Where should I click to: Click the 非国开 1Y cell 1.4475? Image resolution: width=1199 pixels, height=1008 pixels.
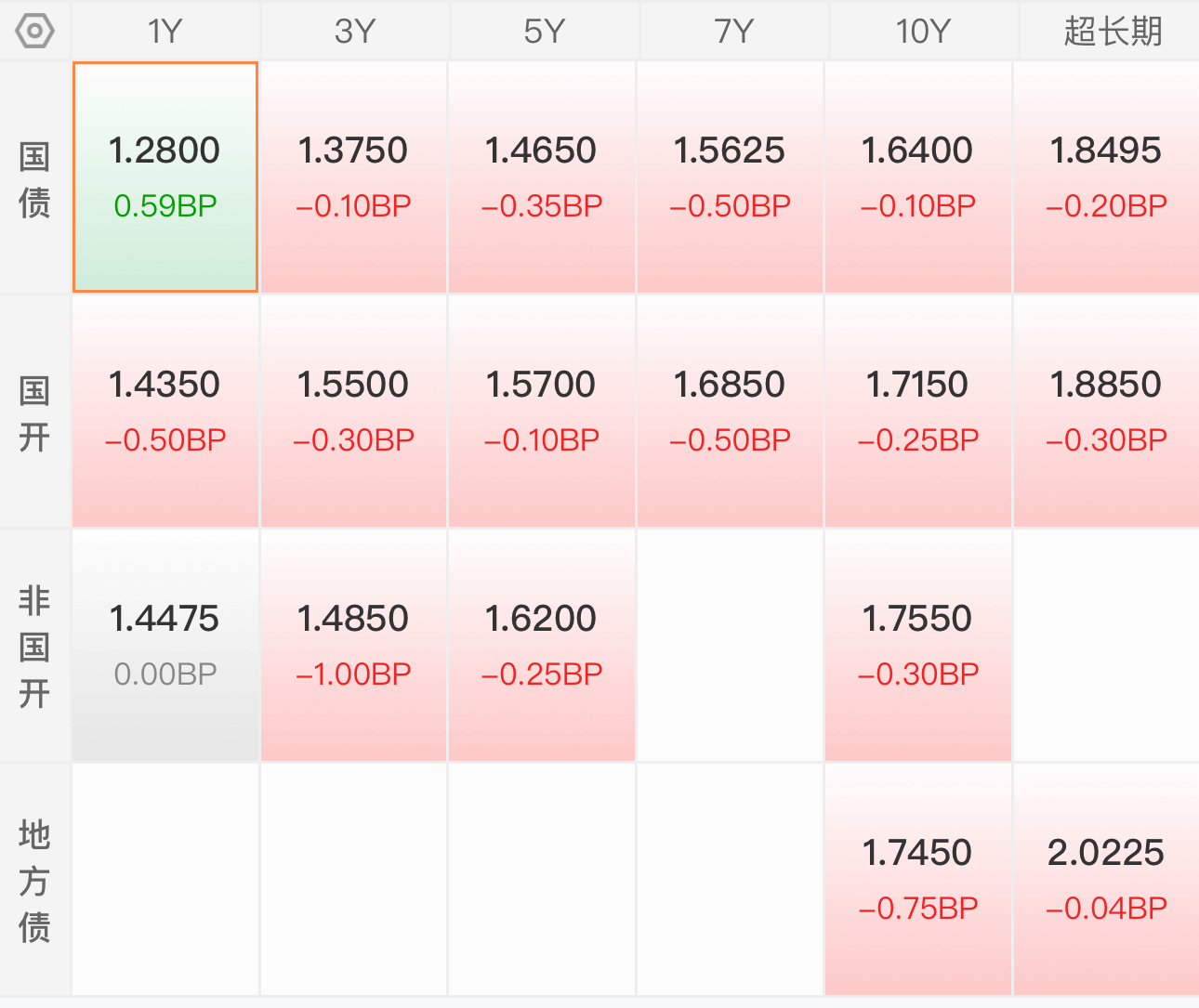(x=165, y=646)
